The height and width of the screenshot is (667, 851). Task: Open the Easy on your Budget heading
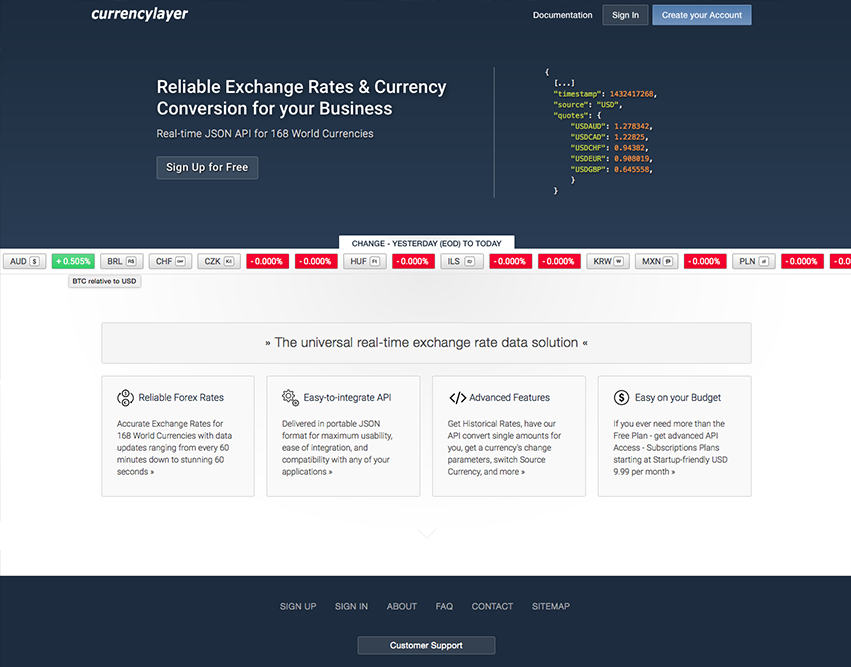[x=678, y=398]
